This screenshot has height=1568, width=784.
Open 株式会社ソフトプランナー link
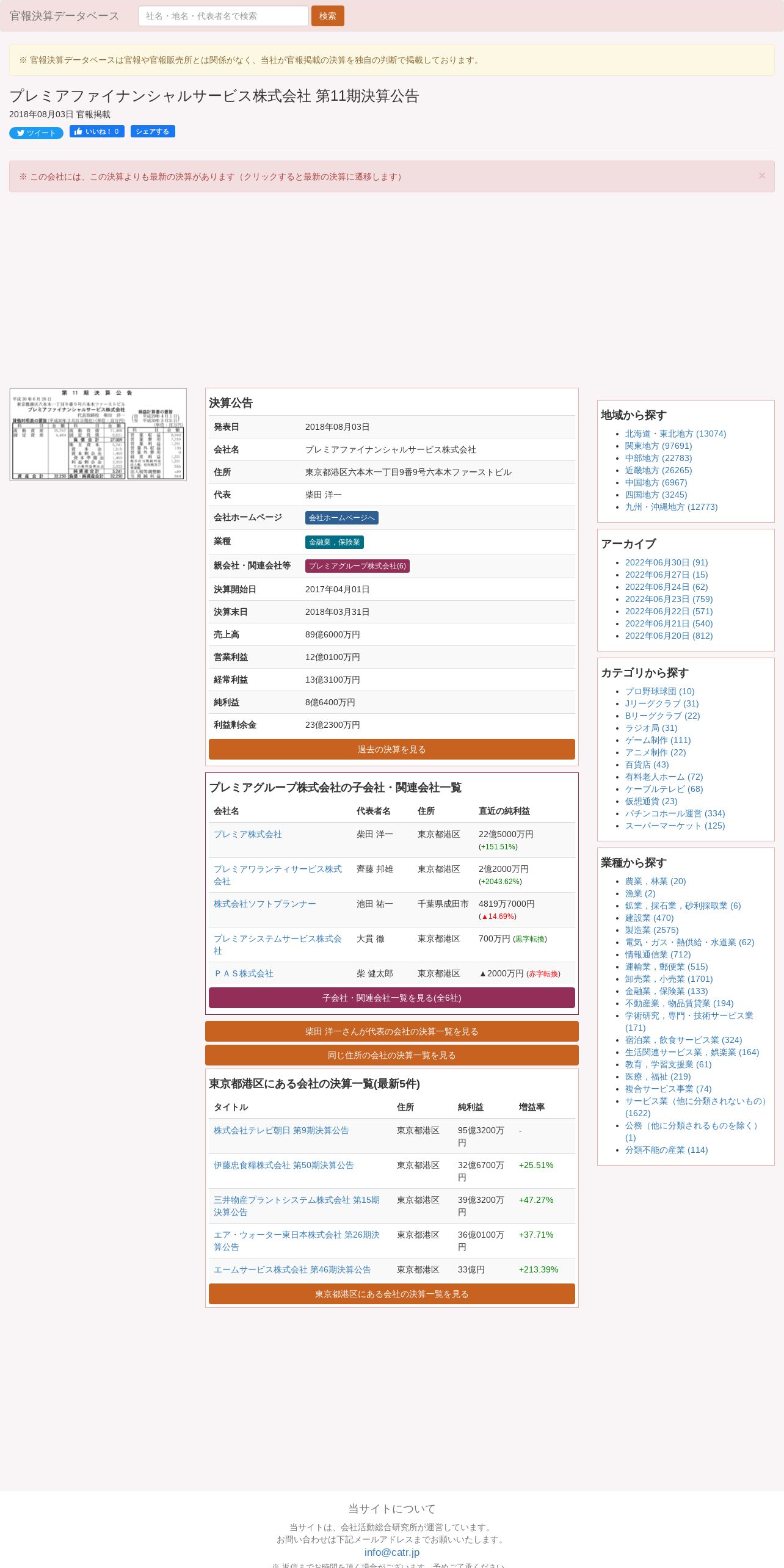pyautogui.click(x=265, y=904)
